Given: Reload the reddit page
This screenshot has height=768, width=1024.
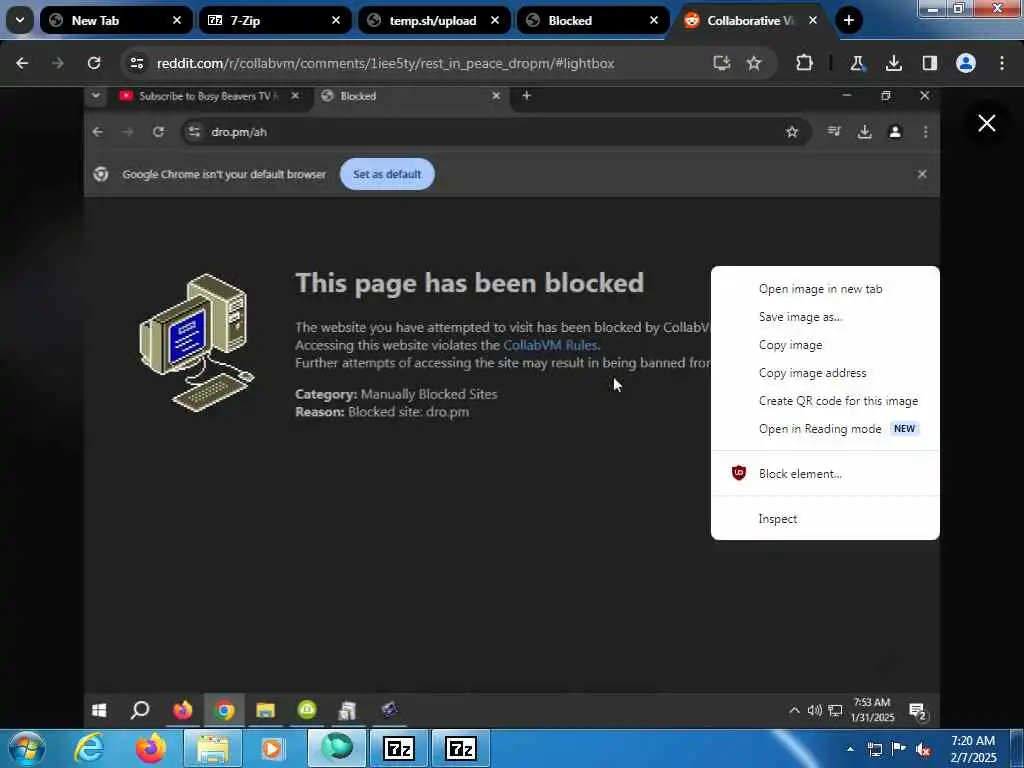Looking at the screenshot, I should [94, 63].
